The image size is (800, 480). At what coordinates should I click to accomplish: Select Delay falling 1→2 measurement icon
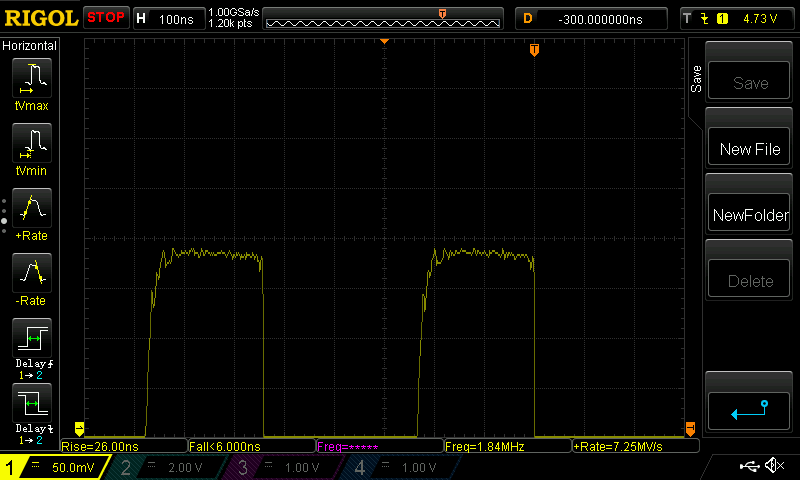coord(32,403)
